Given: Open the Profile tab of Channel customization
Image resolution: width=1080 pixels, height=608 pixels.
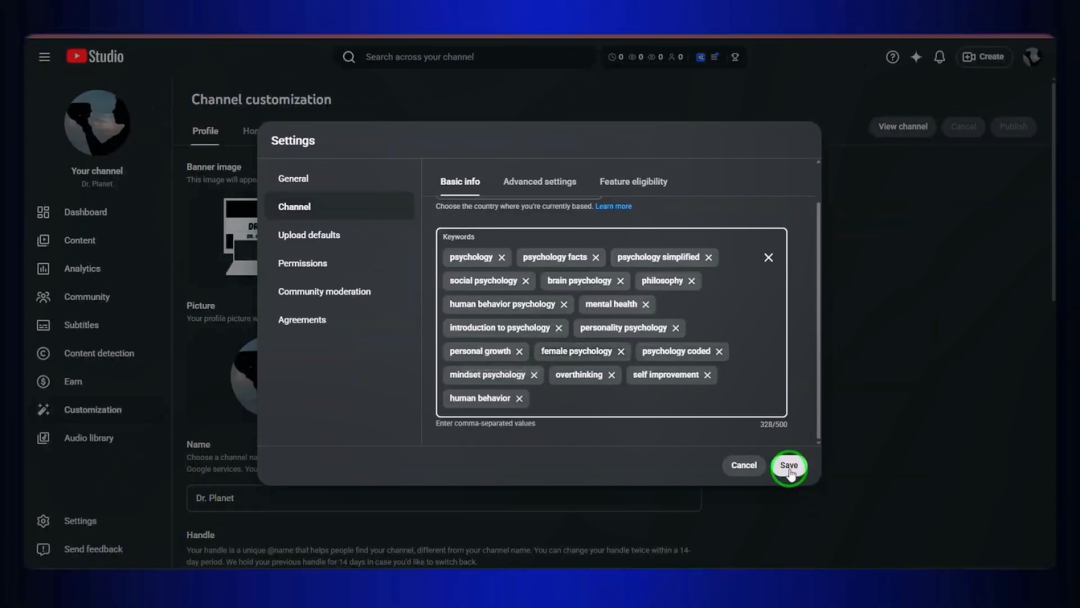Looking at the screenshot, I should point(205,132).
